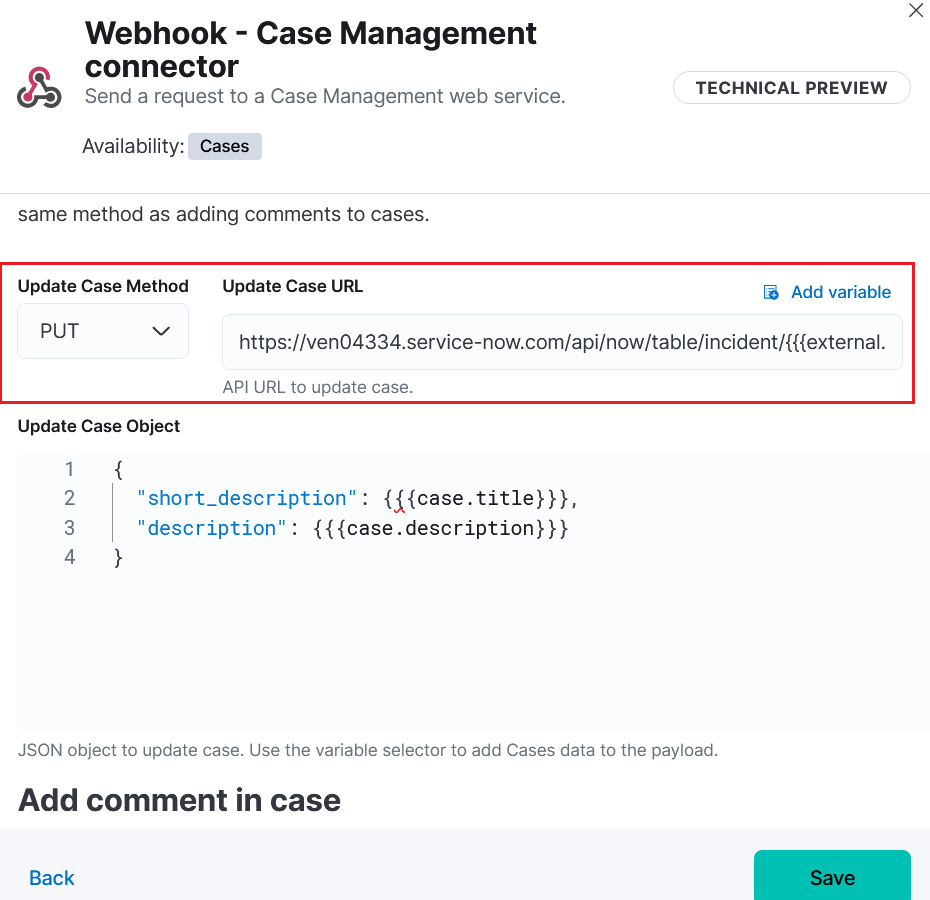This screenshot has height=900, width=930.
Task: Click inside the Update Case URL field
Action: click(560, 342)
